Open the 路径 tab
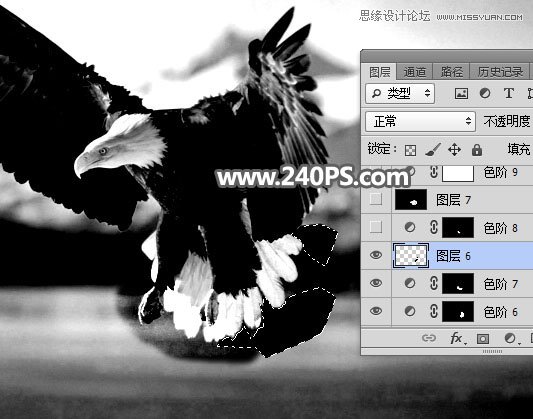Viewport: 533px width, 419px height. [451, 72]
